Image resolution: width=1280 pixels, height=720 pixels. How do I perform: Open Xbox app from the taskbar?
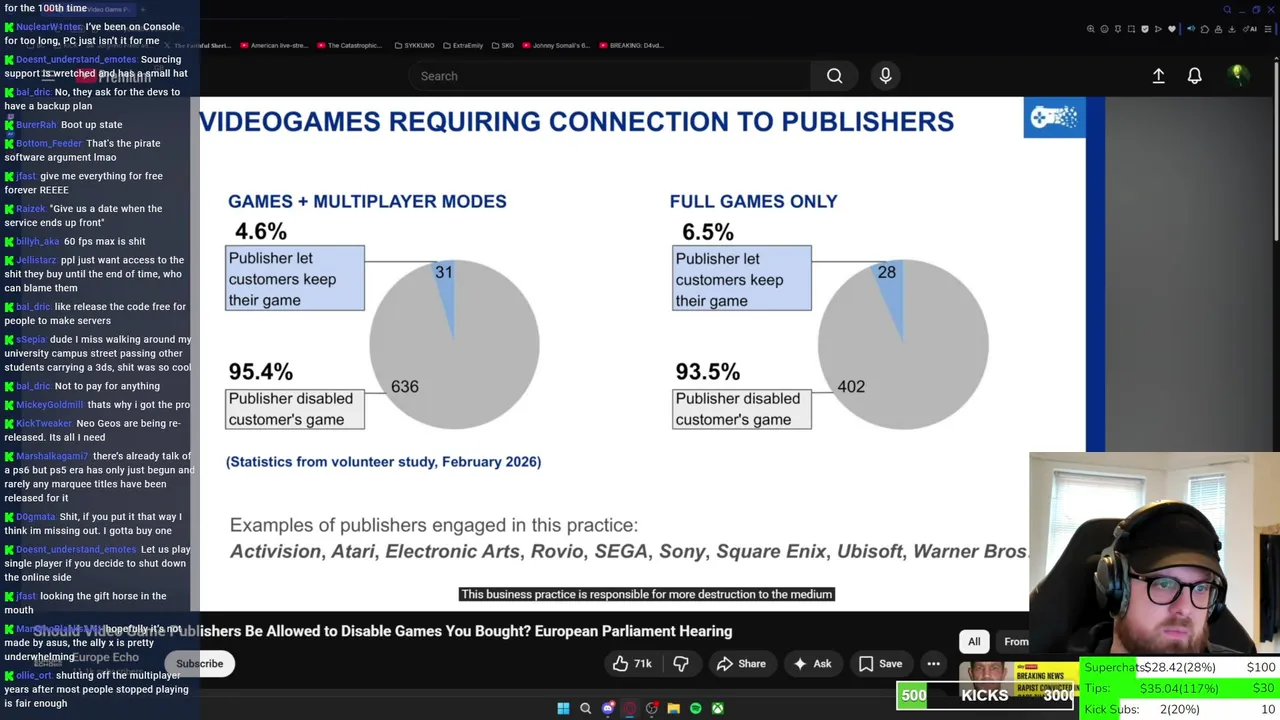click(x=717, y=708)
